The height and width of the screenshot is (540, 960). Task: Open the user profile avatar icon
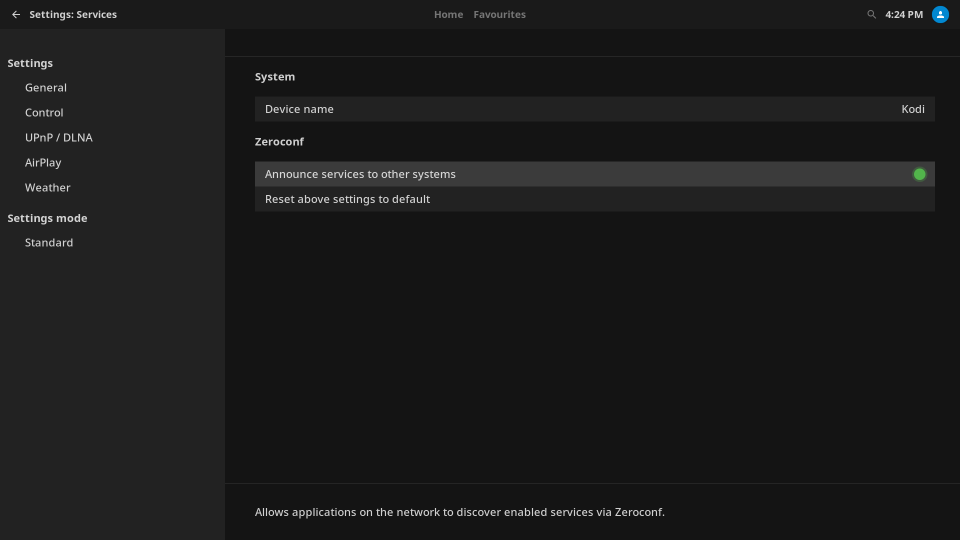pyautogui.click(x=940, y=15)
